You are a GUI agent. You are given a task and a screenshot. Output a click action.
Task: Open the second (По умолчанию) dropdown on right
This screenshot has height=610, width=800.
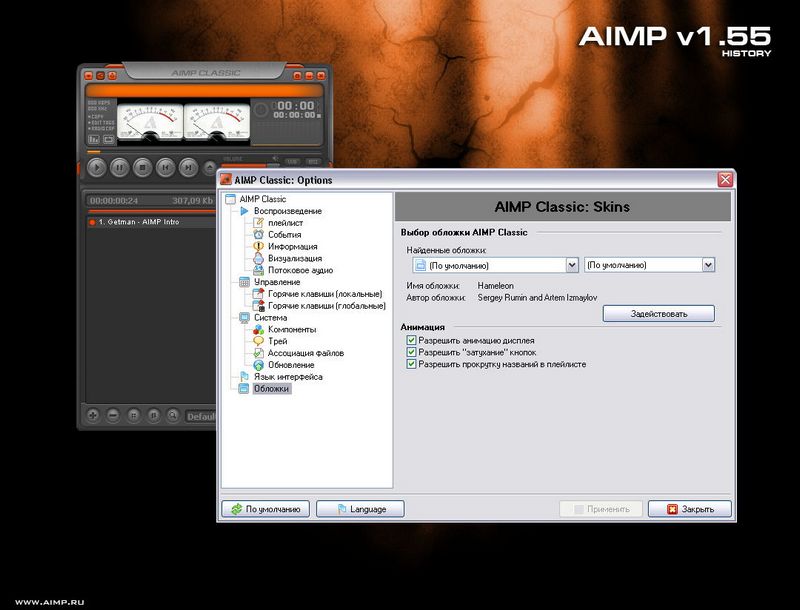pos(649,265)
